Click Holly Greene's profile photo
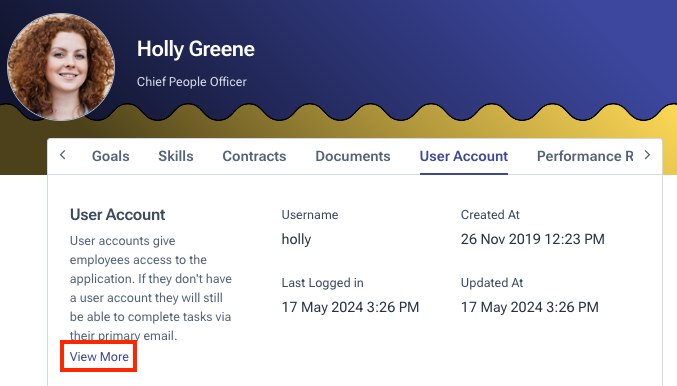This screenshot has height=386, width=677. point(61,67)
